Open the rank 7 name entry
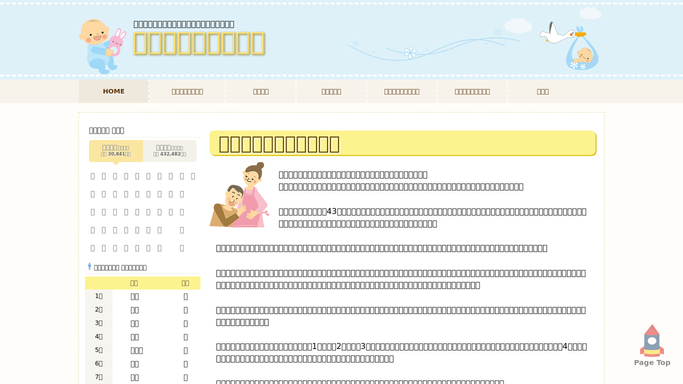683x384 pixels. click(135, 377)
